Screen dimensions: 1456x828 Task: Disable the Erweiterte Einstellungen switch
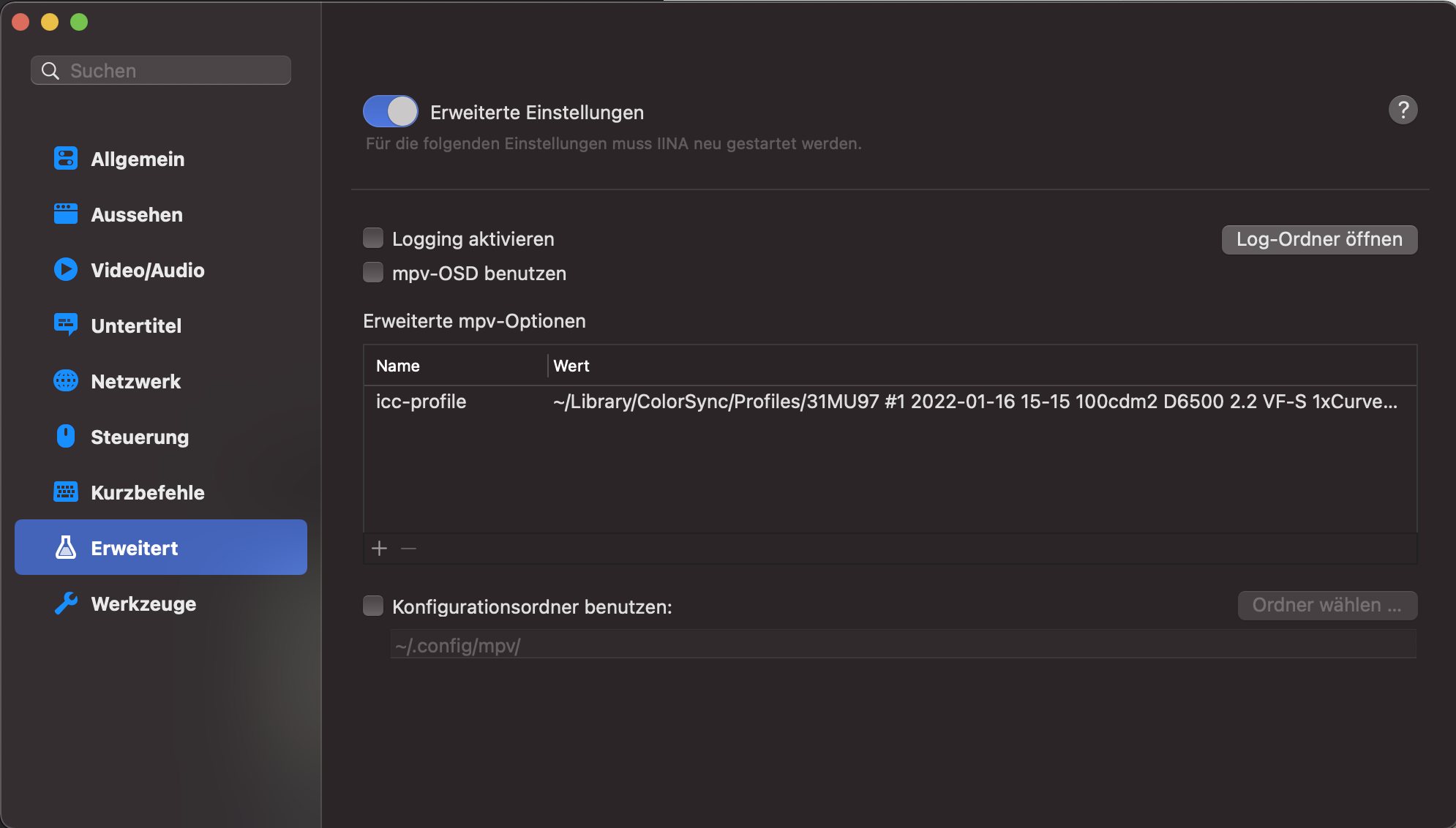[389, 111]
